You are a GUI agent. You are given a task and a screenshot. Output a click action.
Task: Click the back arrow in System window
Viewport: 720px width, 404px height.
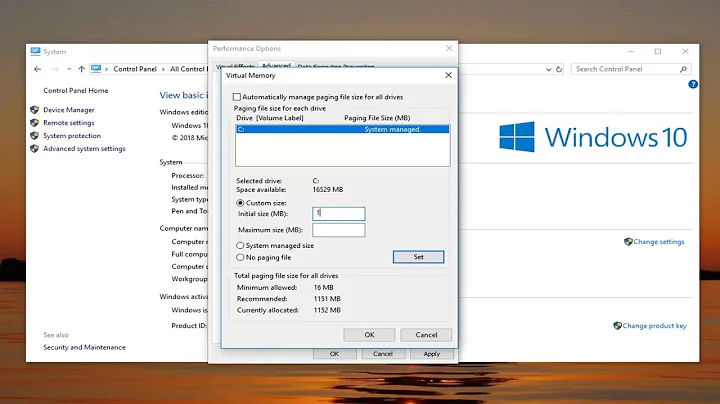(x=38, y=69)
